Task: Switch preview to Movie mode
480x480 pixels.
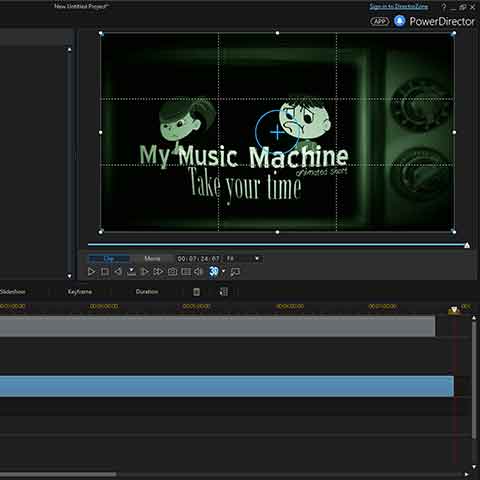Action: click(x=152, y=258)
